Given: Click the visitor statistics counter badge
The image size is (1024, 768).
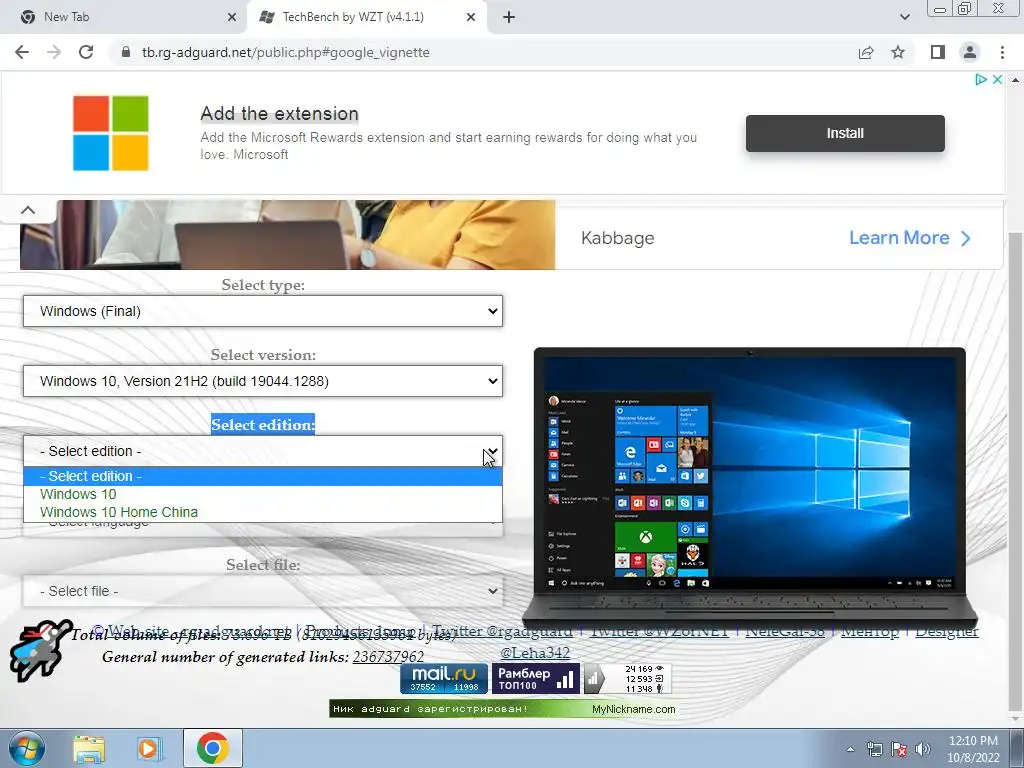Looking at the screenshot, I should point(627,679).
